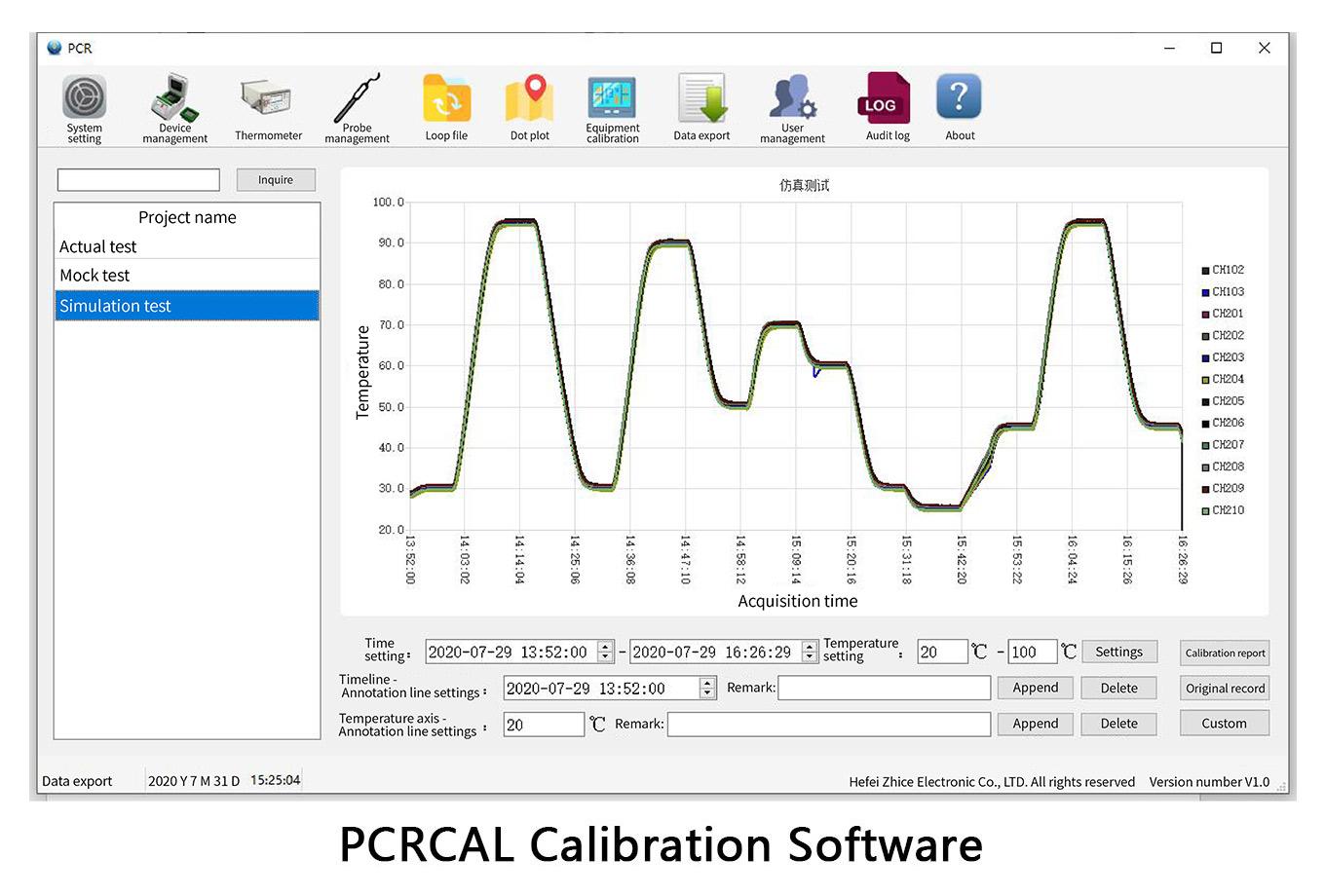Image resolution: width=1325 pixels, height=896 pixels.
Task: Click the temperature axis annotation value field
Action: click(x=544, y=725)
